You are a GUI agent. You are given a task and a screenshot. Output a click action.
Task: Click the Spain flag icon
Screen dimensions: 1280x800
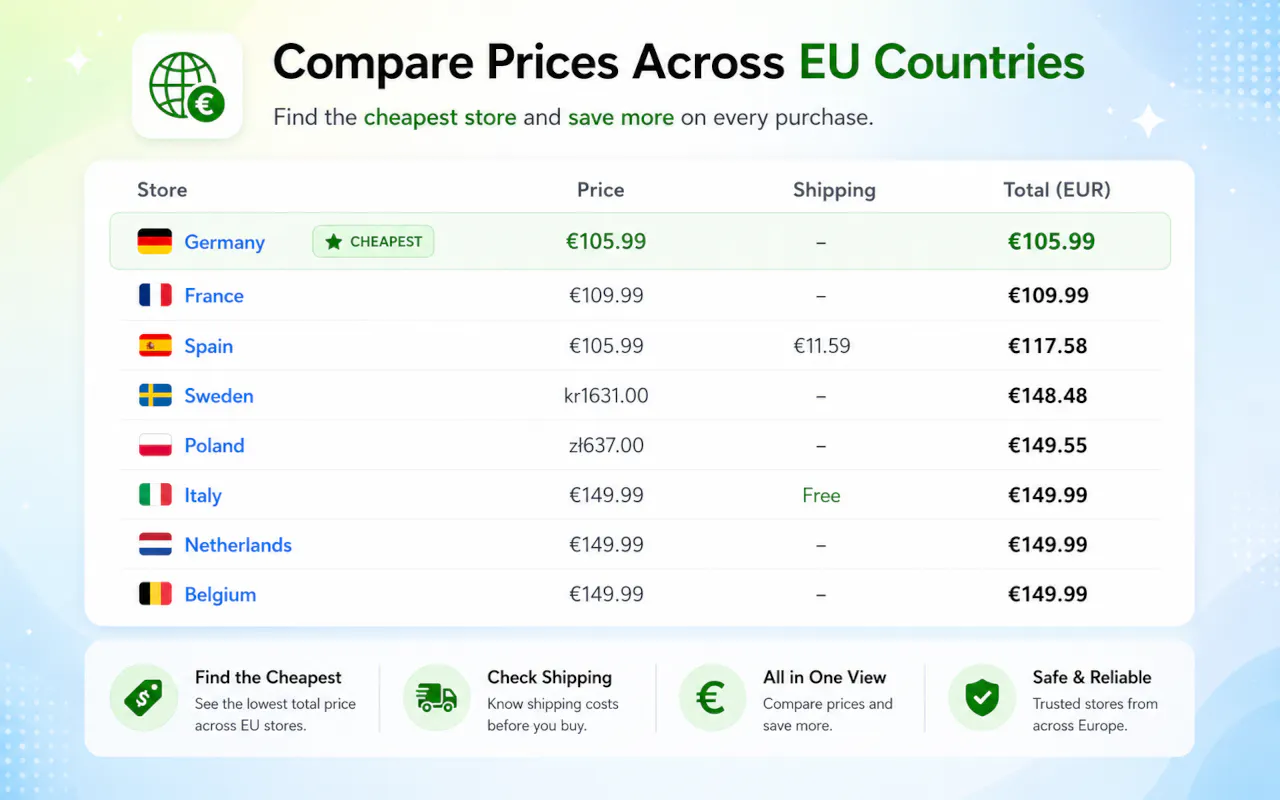(x=155, y=346)
